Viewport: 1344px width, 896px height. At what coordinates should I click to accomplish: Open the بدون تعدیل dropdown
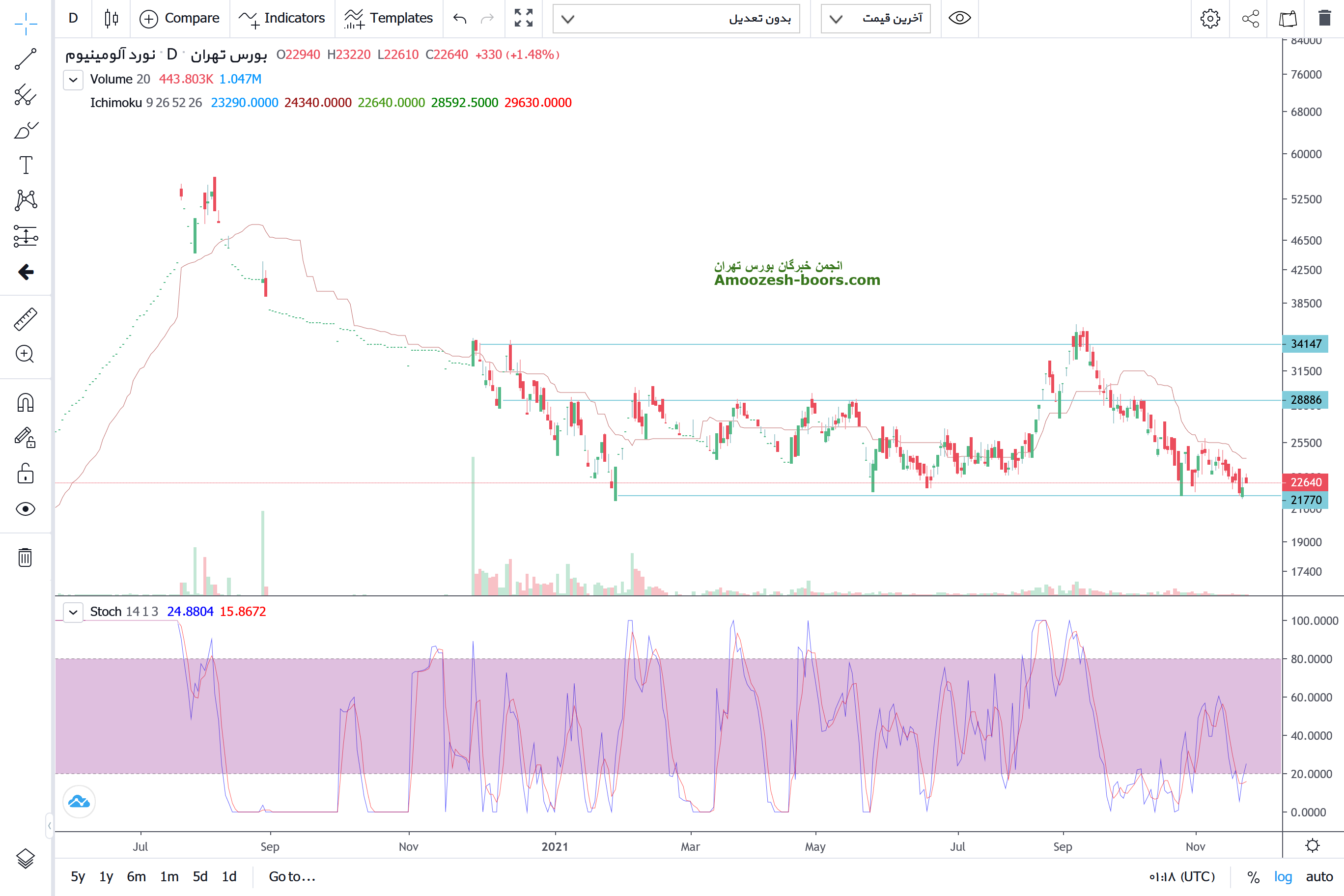point(675,18)
